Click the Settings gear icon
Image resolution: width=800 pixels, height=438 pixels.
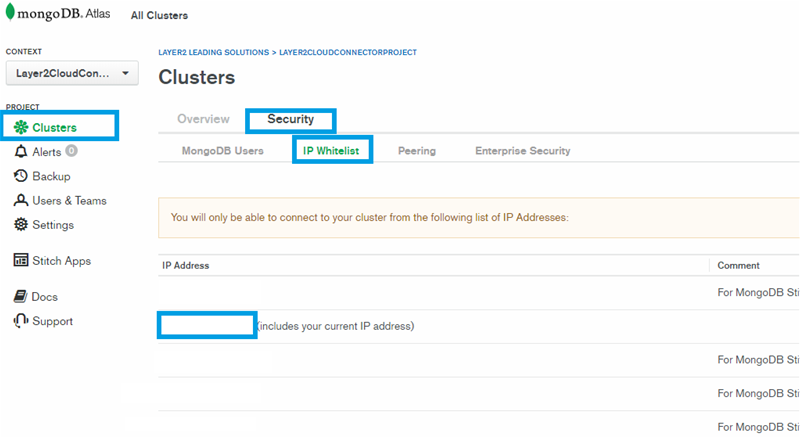[21, 225]
